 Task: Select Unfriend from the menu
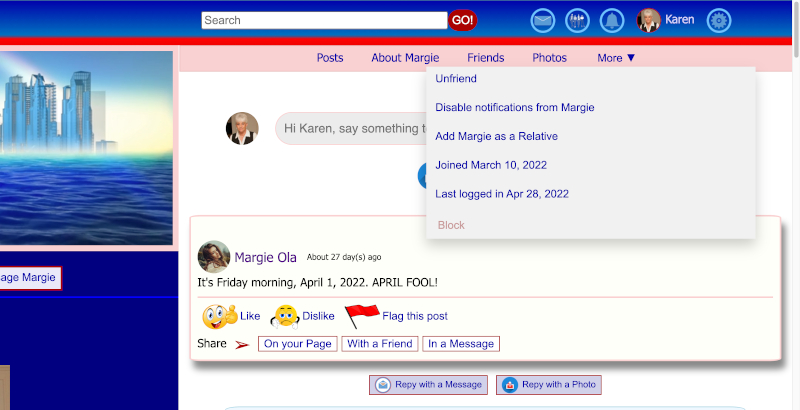[x=456, y=79]
